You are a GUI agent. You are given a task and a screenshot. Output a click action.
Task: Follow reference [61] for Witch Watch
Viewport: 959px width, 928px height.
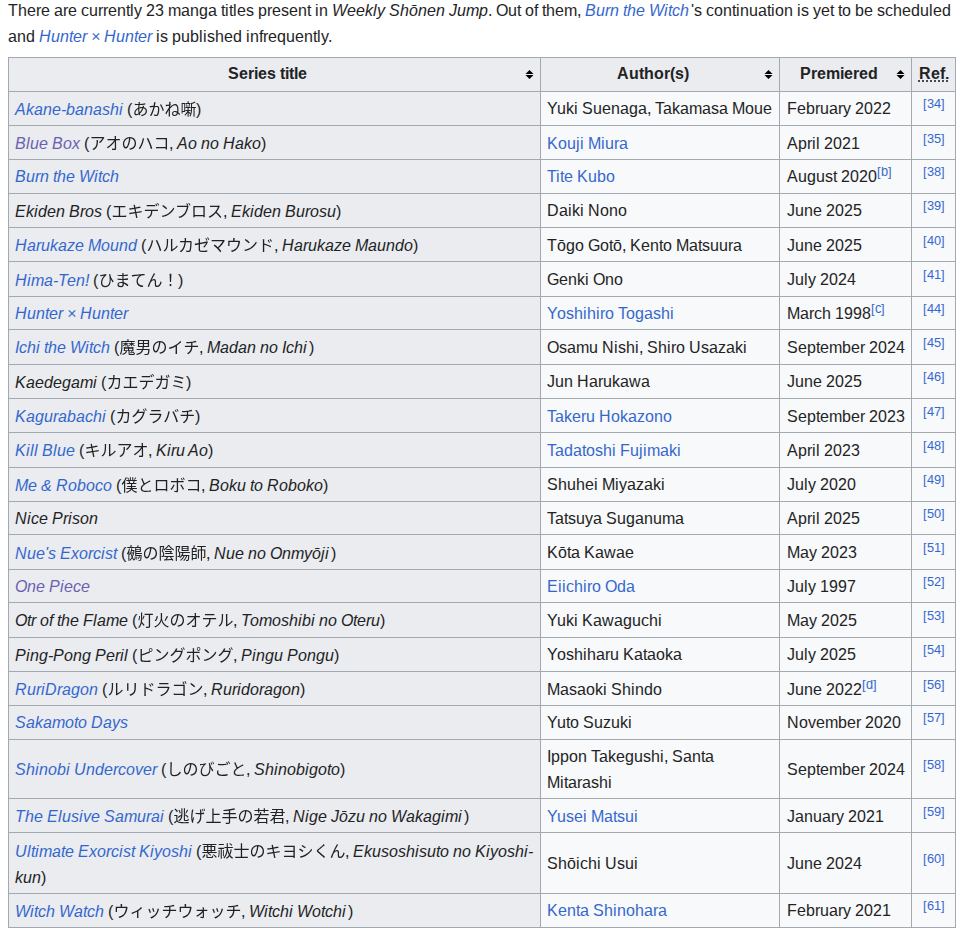(x=933, y=906)
